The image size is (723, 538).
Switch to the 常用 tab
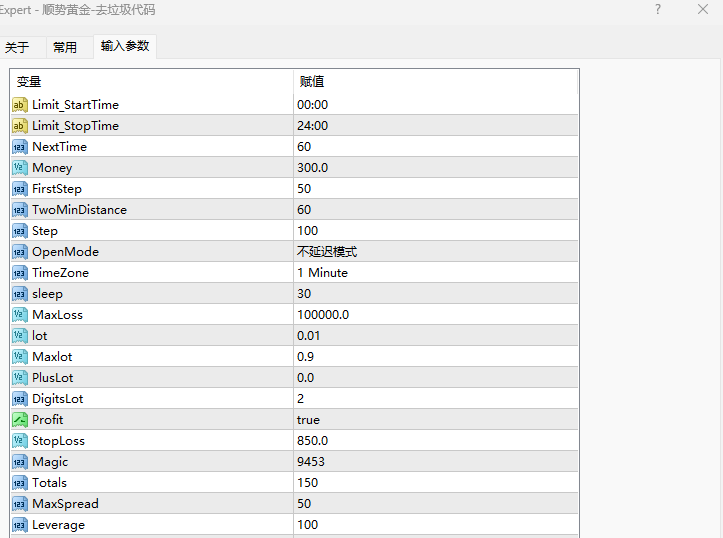65,47
